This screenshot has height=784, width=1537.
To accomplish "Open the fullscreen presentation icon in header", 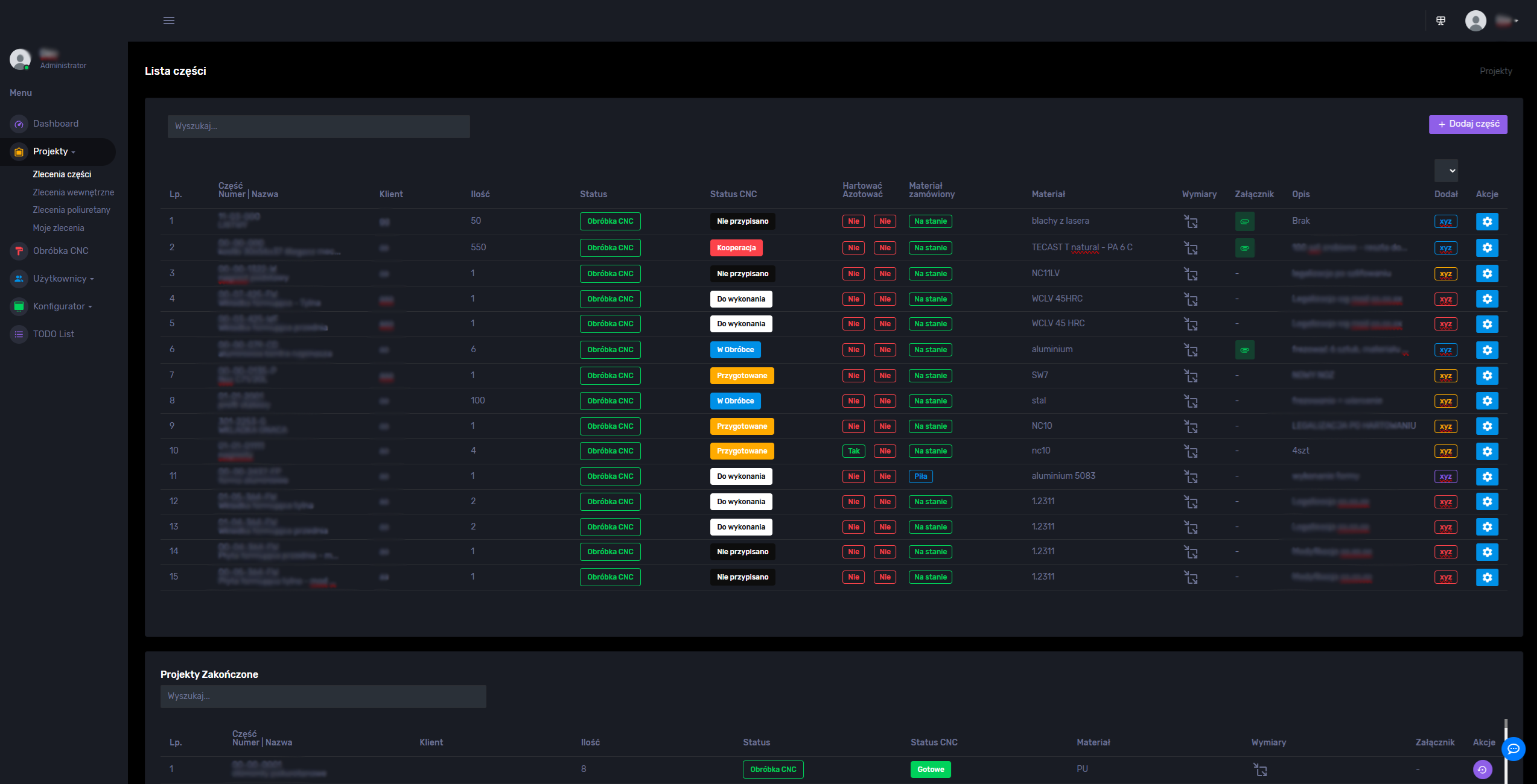I will [x=1440, y=21].
